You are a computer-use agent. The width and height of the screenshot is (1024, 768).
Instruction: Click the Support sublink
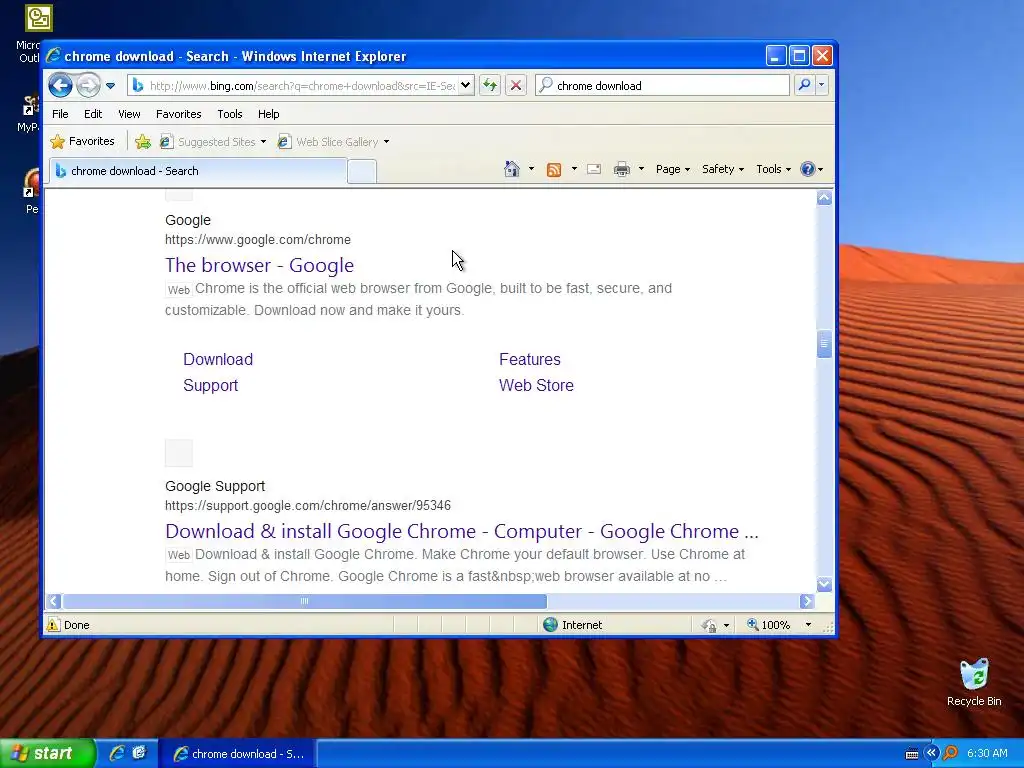[x=210, y=385]
